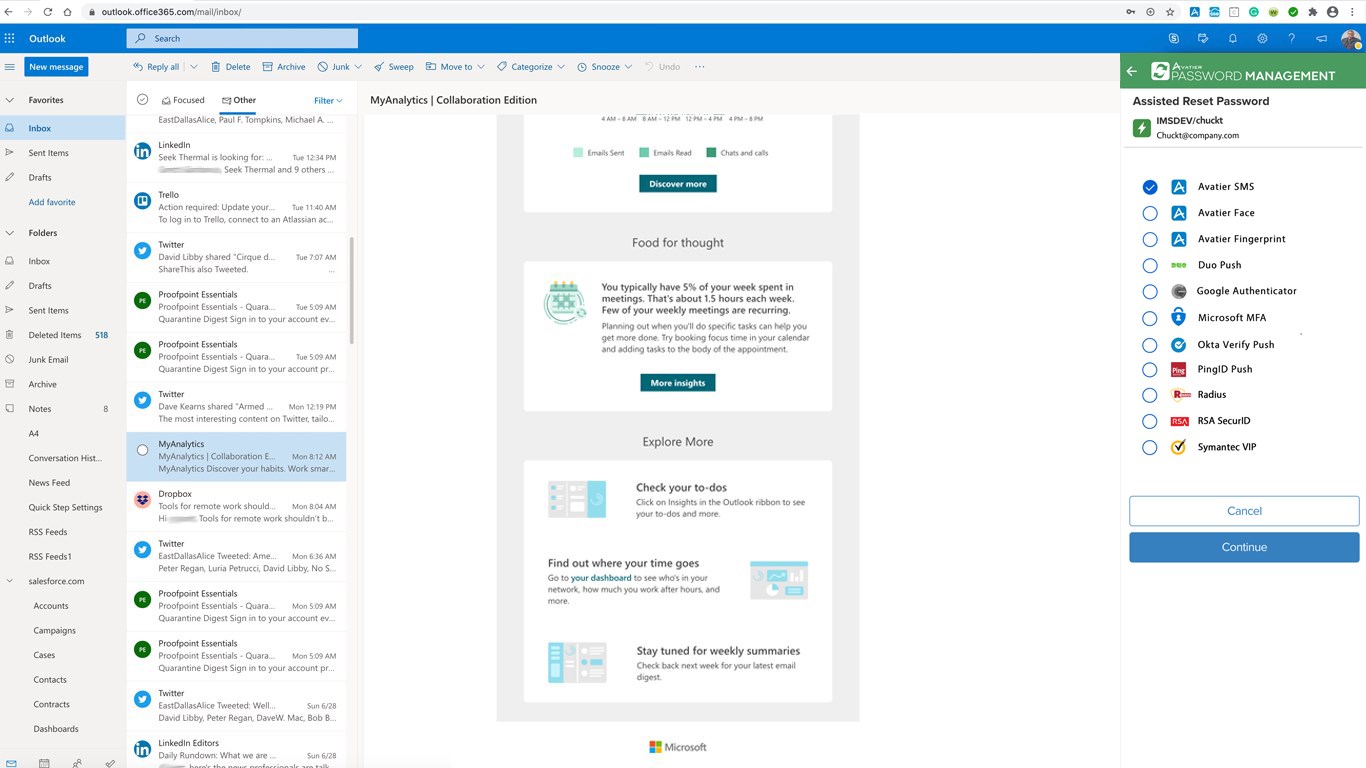
Task: Select Radius radio option
Action: [x=1150, y=395]
